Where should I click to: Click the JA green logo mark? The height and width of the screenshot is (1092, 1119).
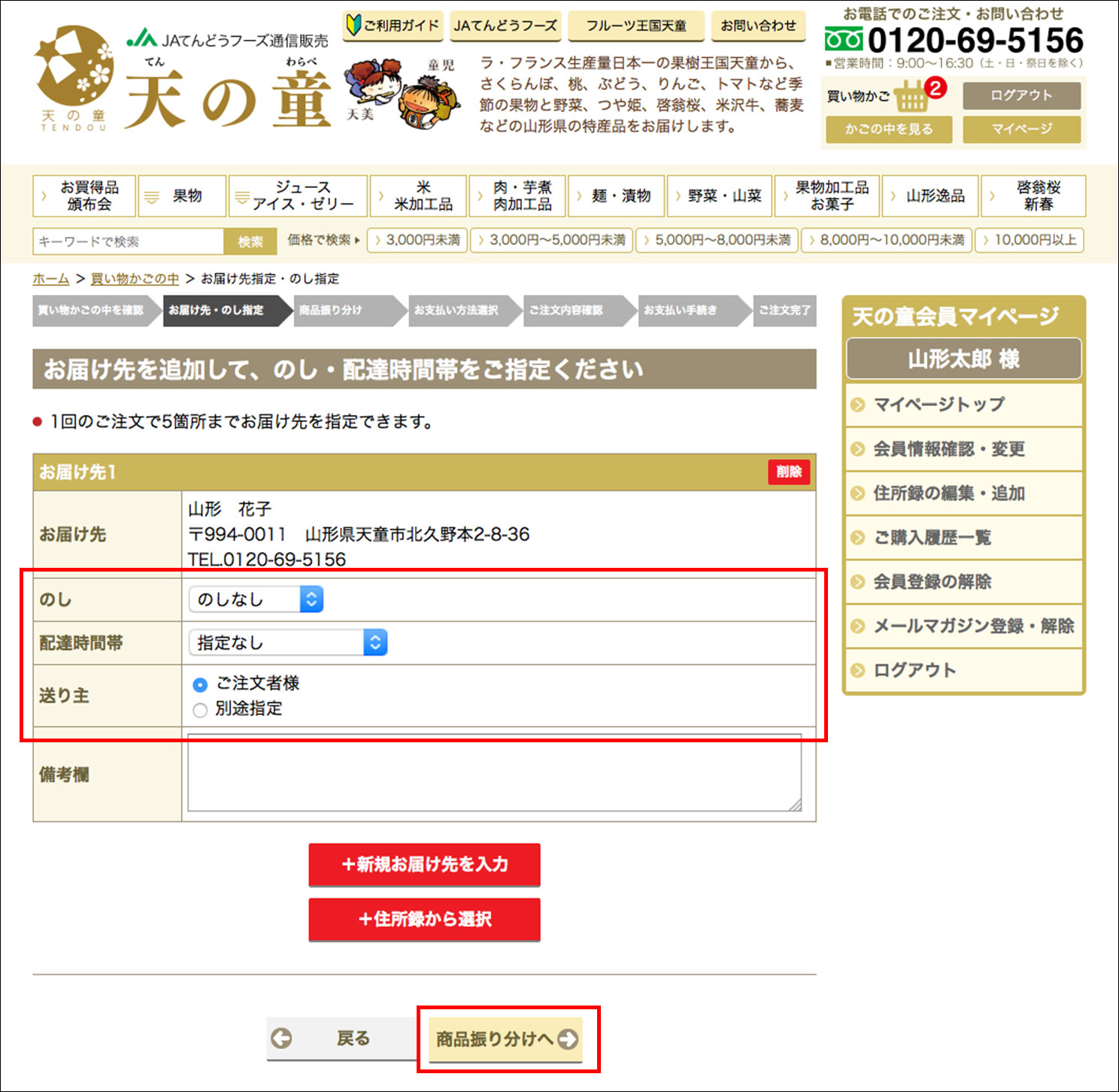142,38
